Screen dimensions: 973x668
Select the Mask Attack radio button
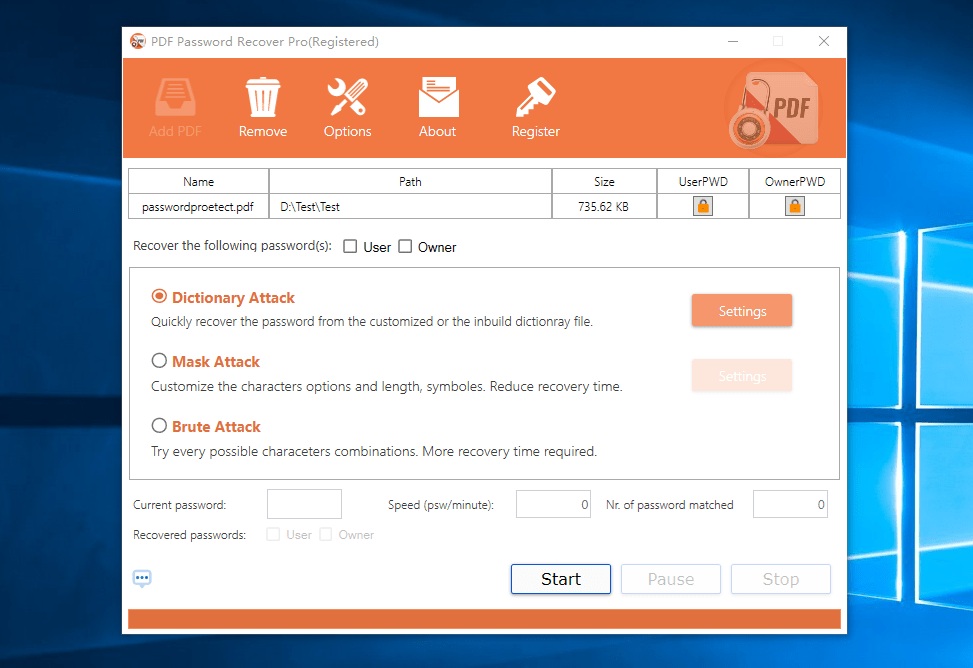coord(159,360)
